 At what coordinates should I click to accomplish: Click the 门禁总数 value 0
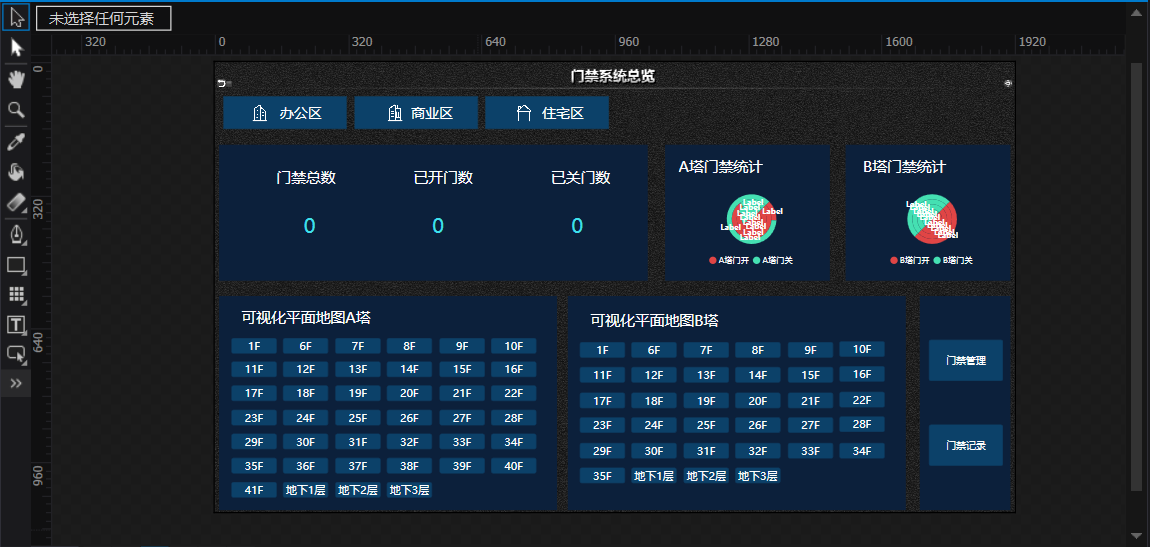pyautogui.click(x=310, y=226)
